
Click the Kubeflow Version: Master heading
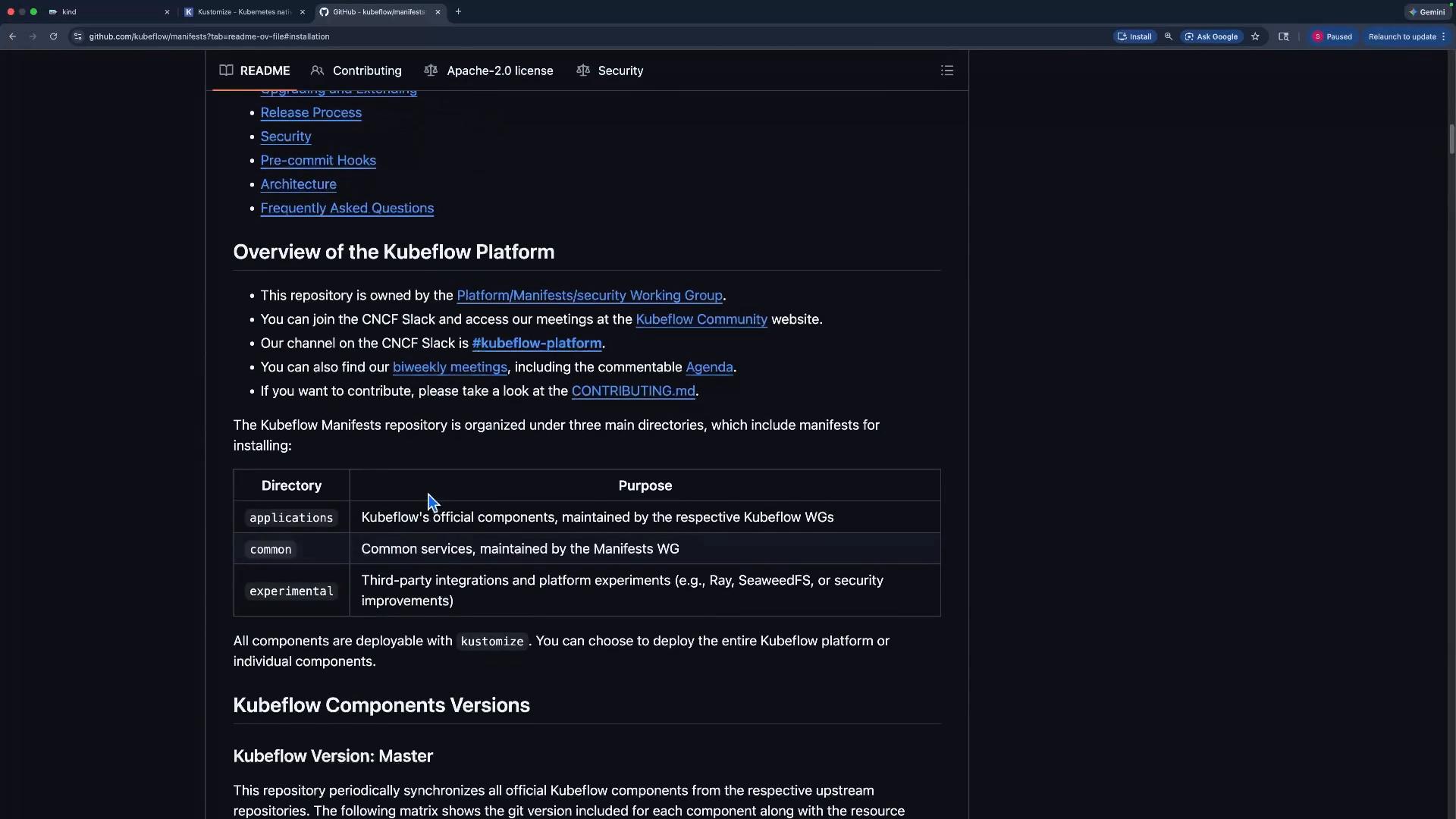(333, 756)
